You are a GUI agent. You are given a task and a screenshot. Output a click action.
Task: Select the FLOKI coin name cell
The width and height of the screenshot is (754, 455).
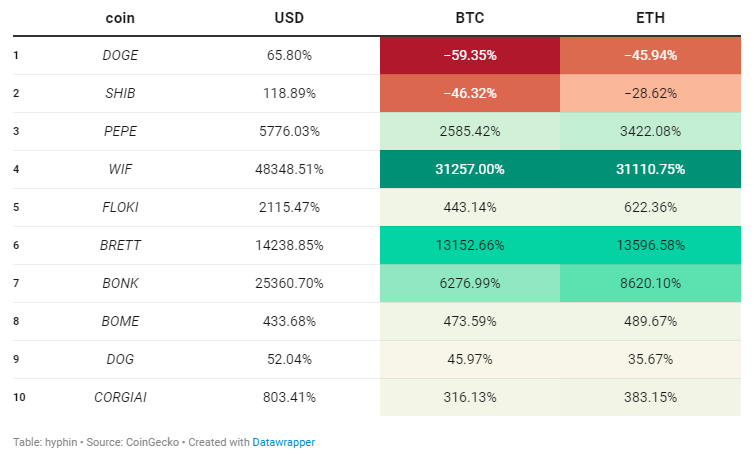121,207
